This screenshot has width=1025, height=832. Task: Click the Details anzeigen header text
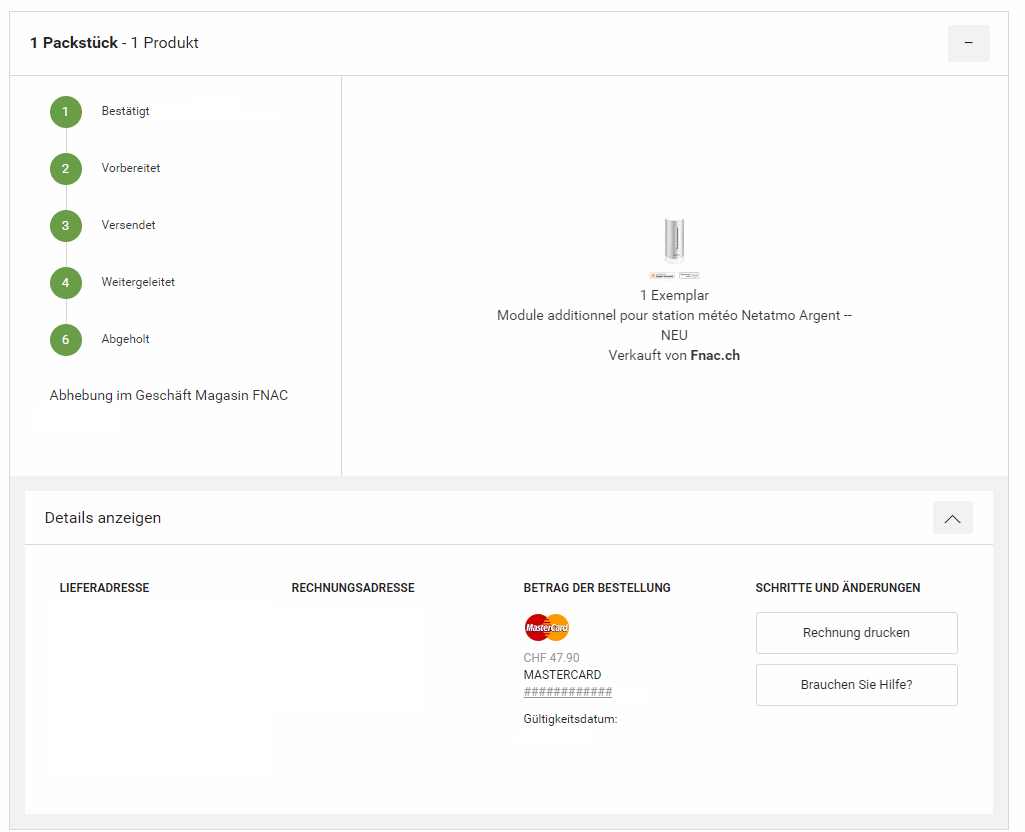(103, 518)
